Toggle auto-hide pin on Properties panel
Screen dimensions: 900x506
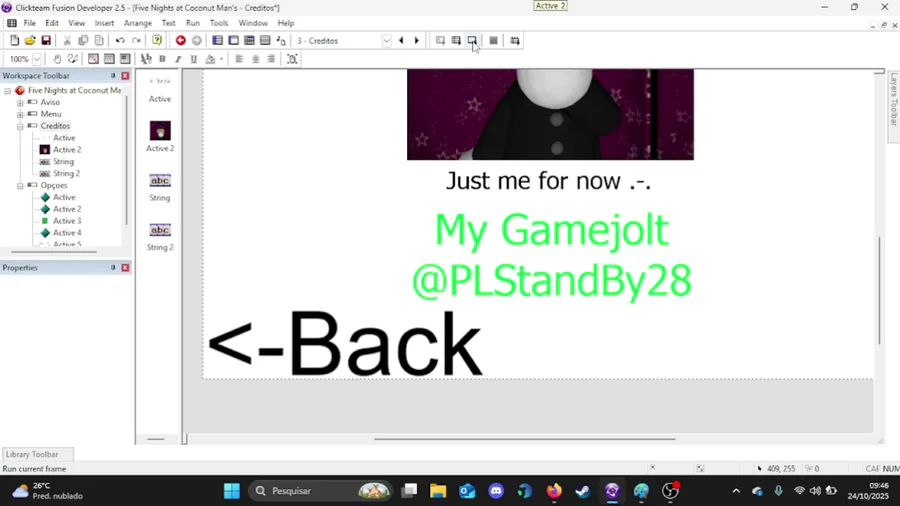pos(113,268)
